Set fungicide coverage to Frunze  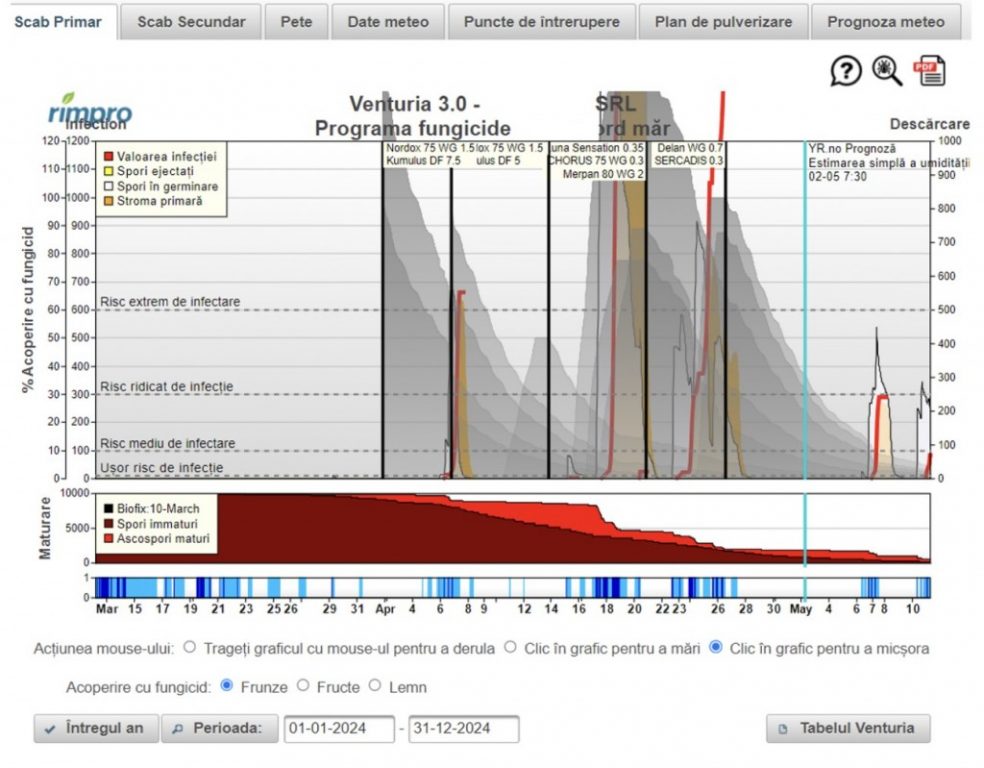(x=227, y=685)
